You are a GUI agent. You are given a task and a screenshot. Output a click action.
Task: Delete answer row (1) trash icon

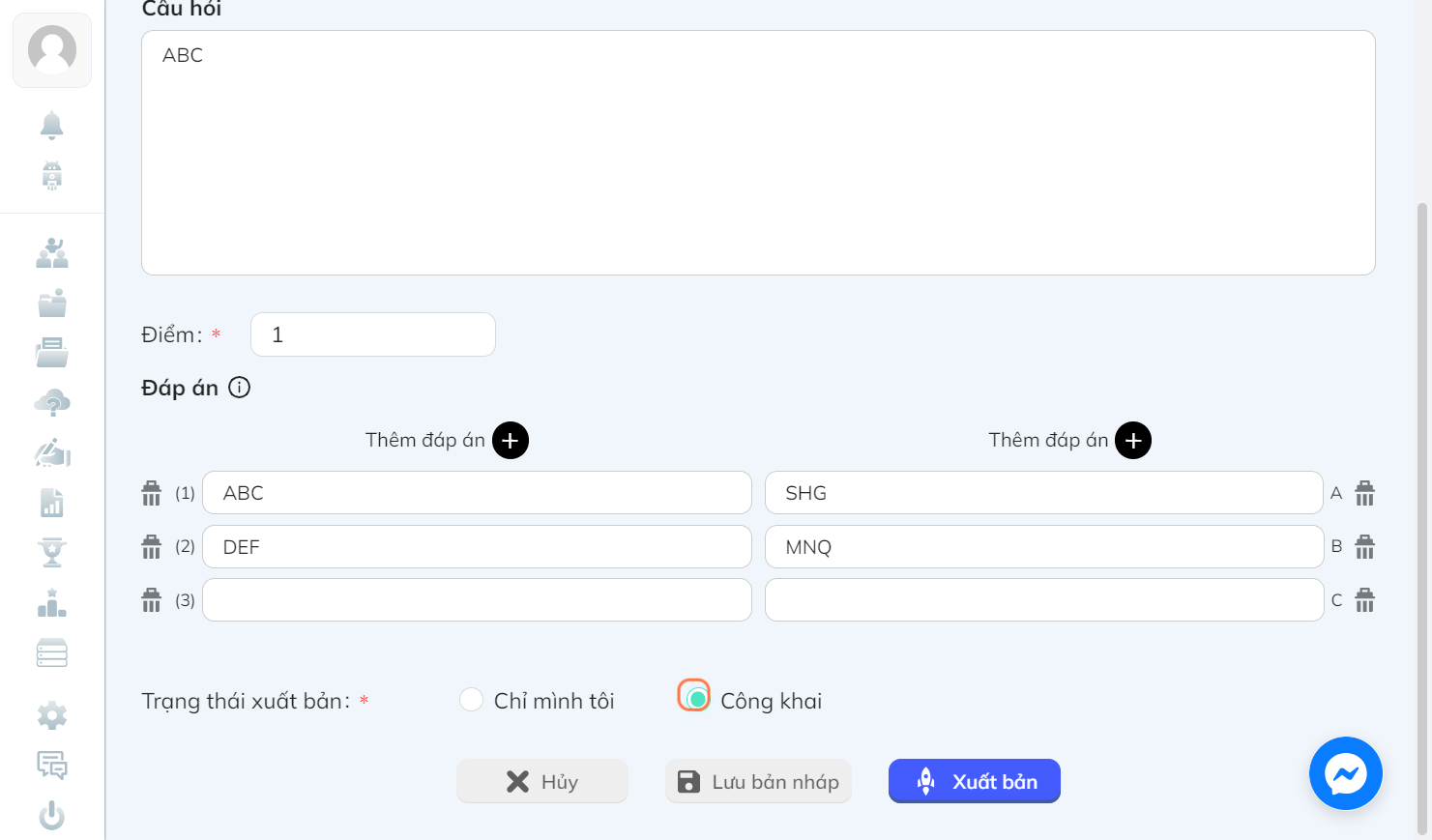[152, 493]
